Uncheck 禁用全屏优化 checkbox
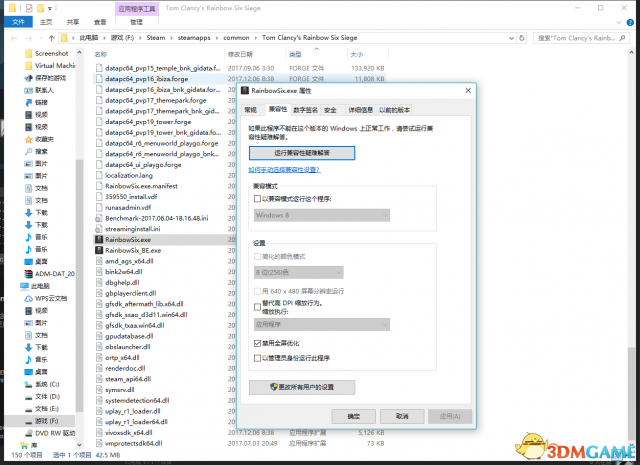The width and height of the screenshot is (640, 465). [257, 343]
